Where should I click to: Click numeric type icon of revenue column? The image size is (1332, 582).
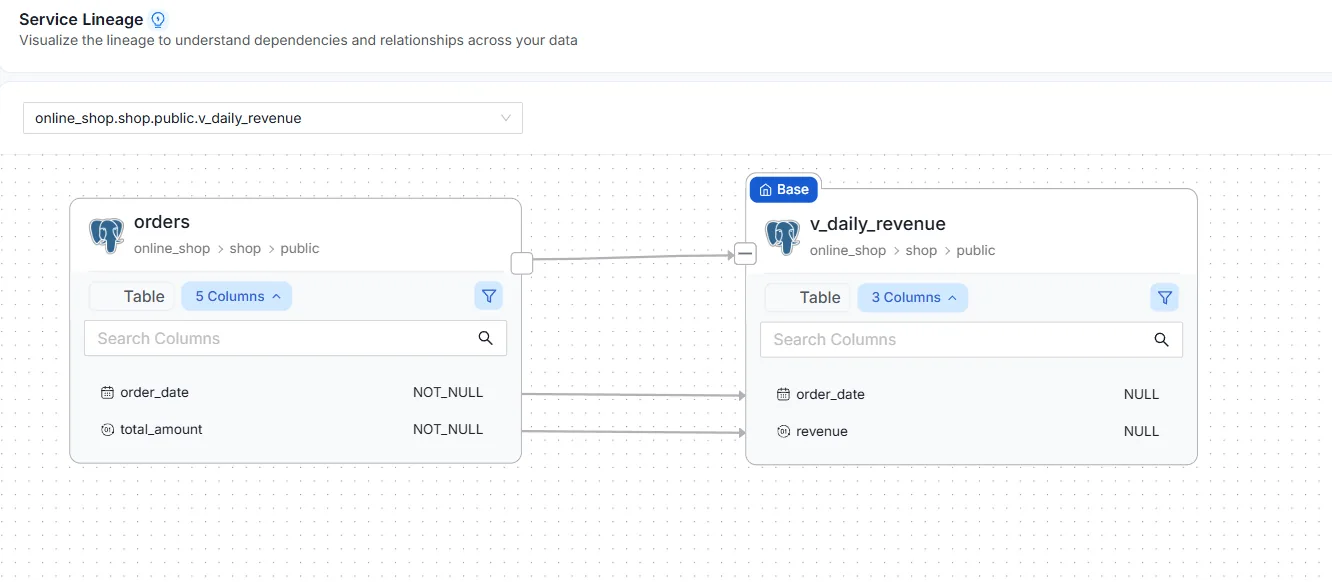click(784, 431)
